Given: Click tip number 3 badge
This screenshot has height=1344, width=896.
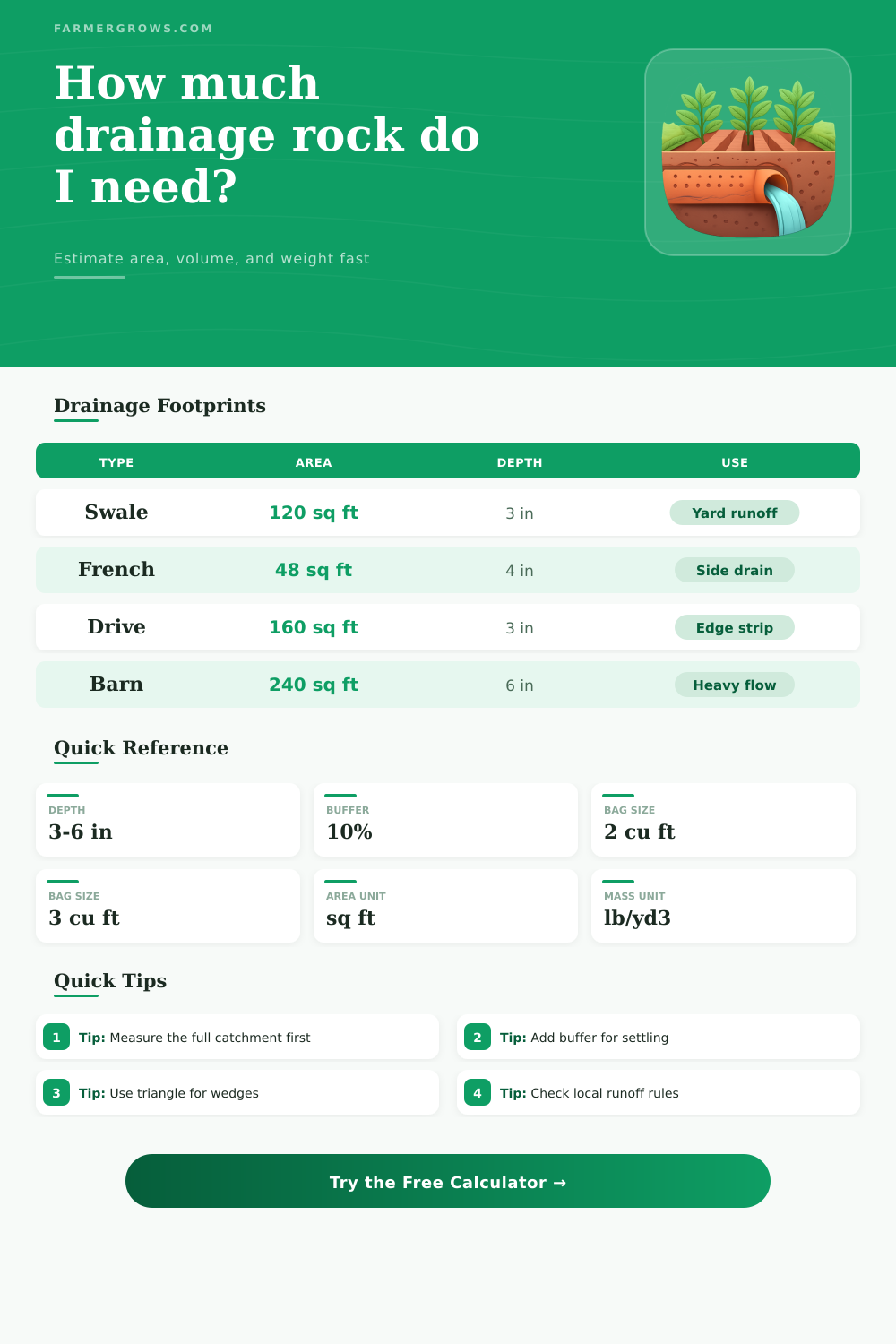Looking at the screenshot, I should (56, 1092).
